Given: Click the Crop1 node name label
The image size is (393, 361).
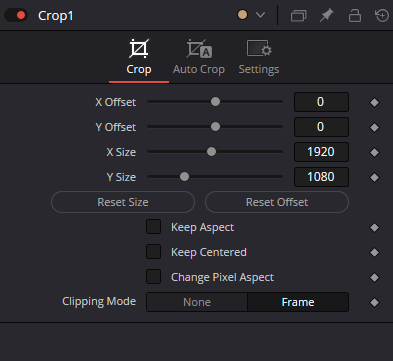Looking at the screenshot, I should [56, 16].
